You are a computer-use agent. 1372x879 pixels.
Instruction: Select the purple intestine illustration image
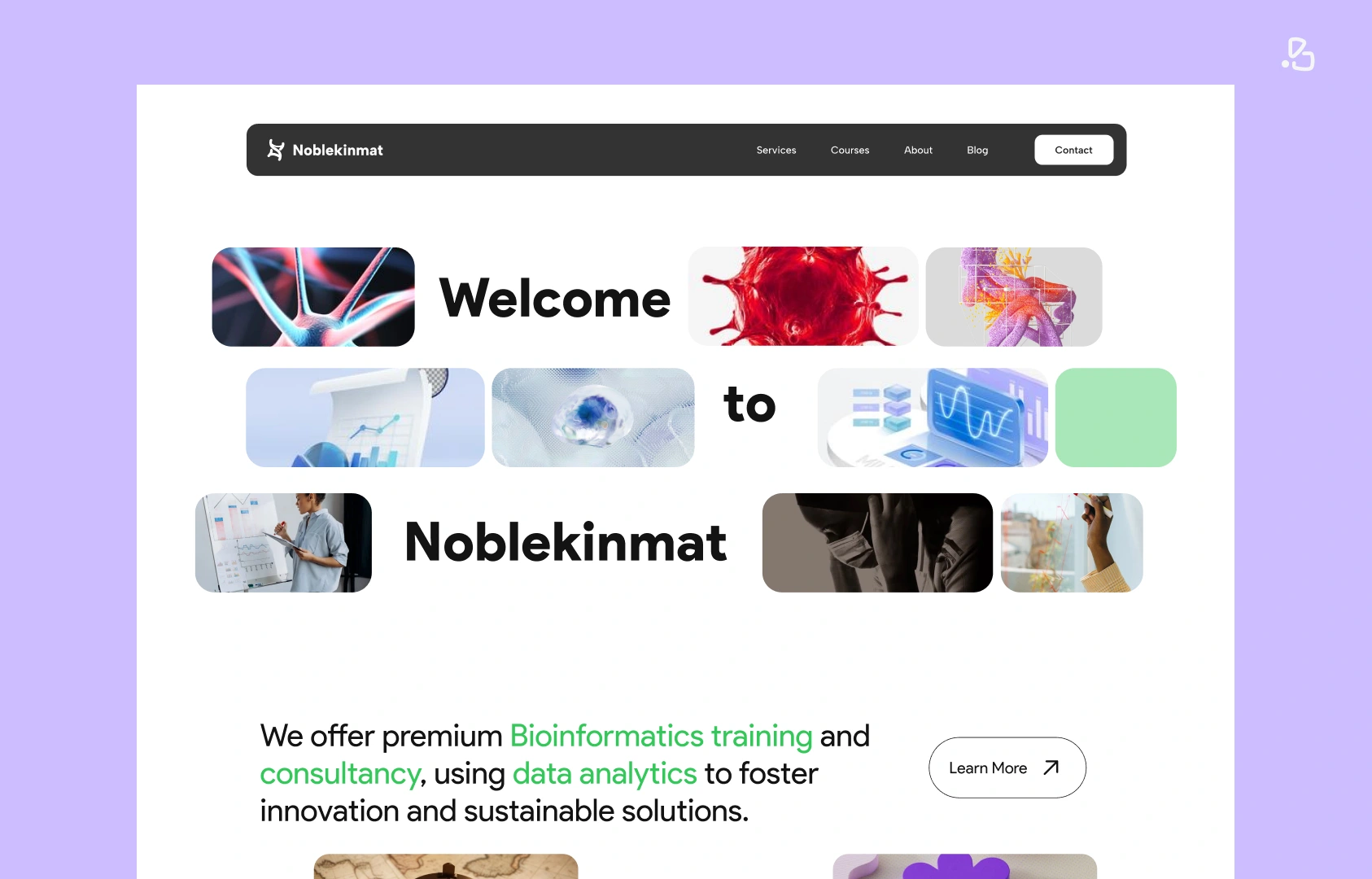coord(1014,297)
